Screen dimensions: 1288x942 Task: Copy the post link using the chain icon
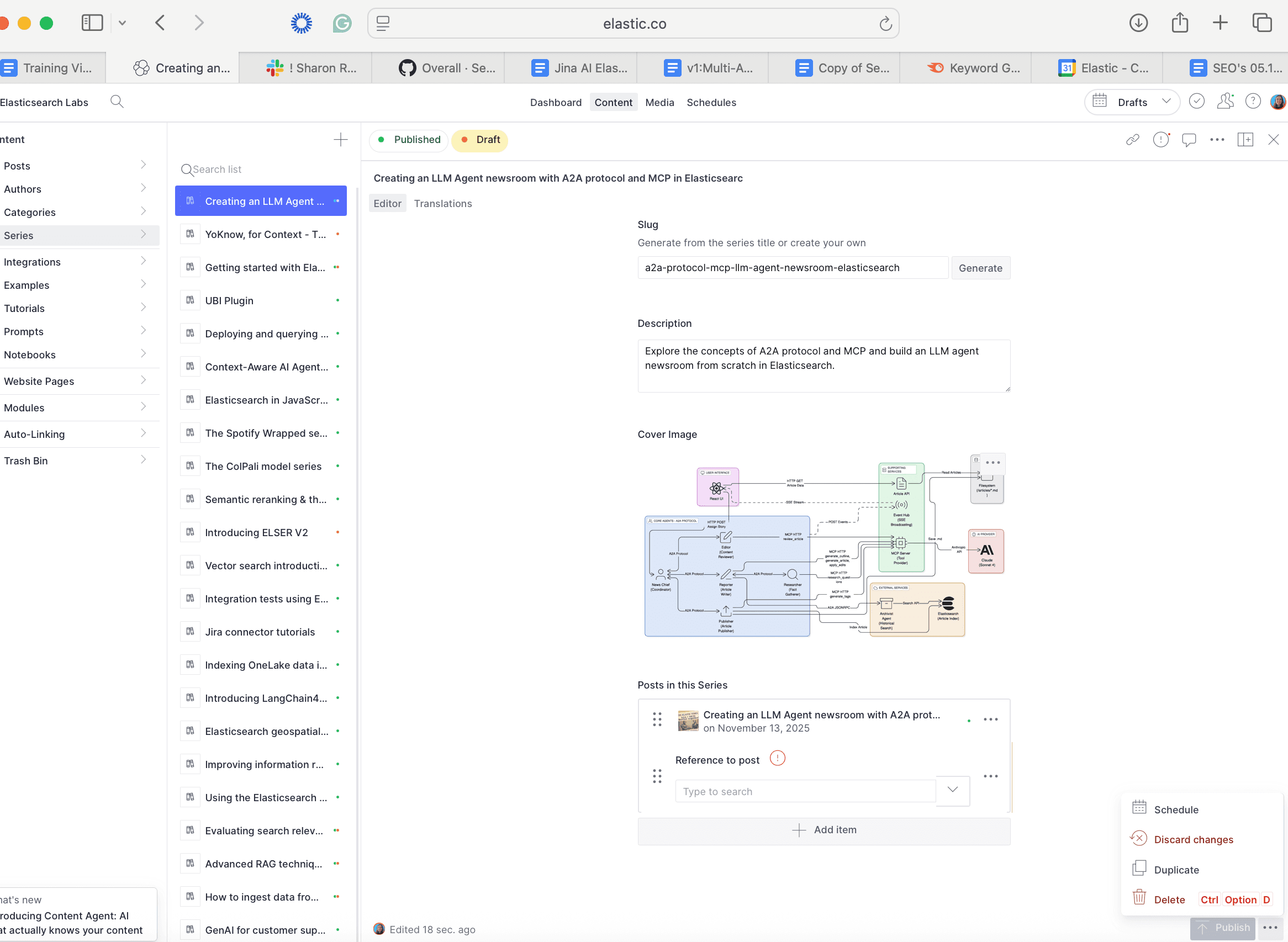pyautogui.click(x=1133, y=139)
